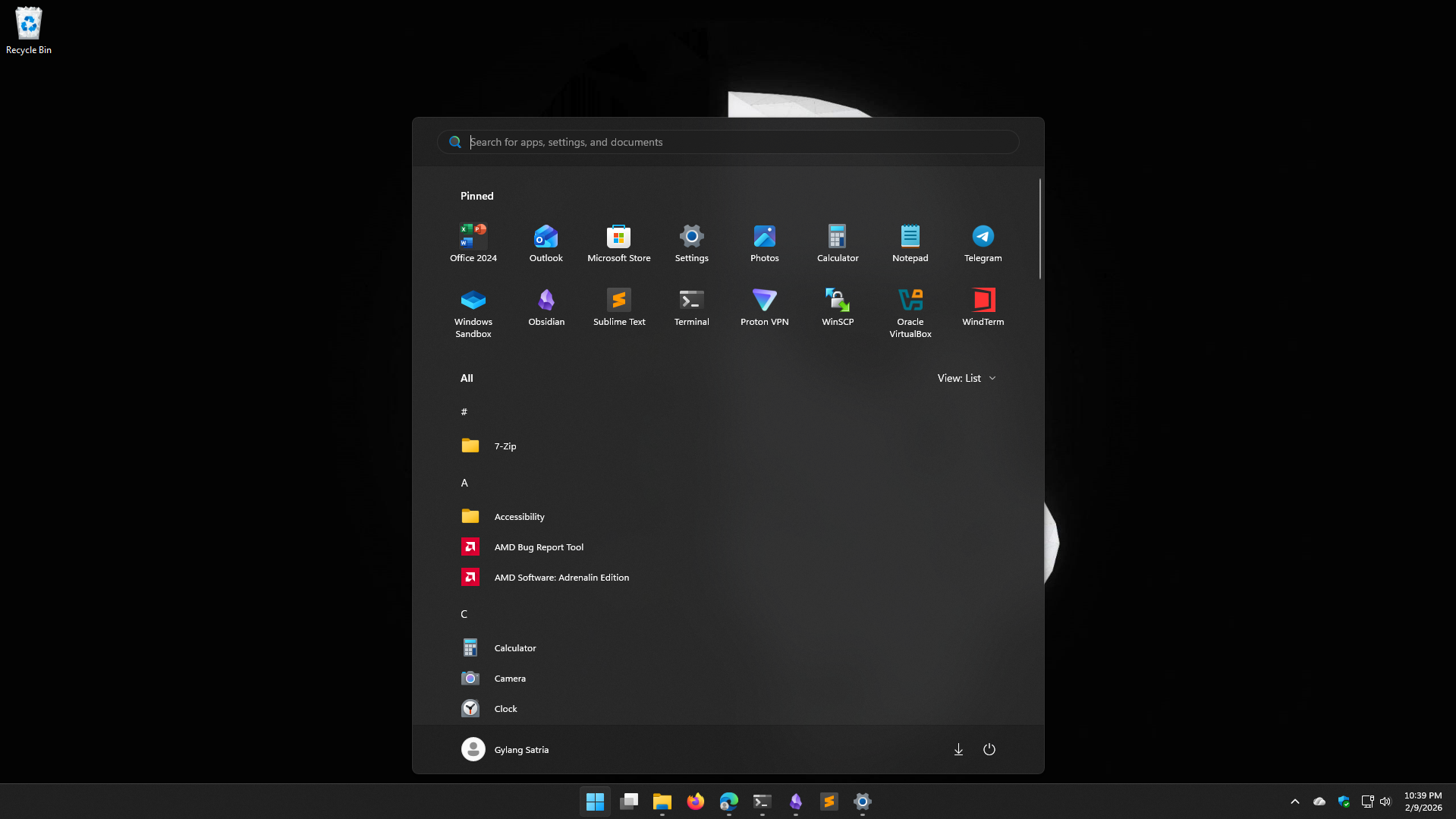The width and height of the screenshot is (1456, 819).
Task: Expand the Accessibility folder in app list
Action: pos(519,517)
